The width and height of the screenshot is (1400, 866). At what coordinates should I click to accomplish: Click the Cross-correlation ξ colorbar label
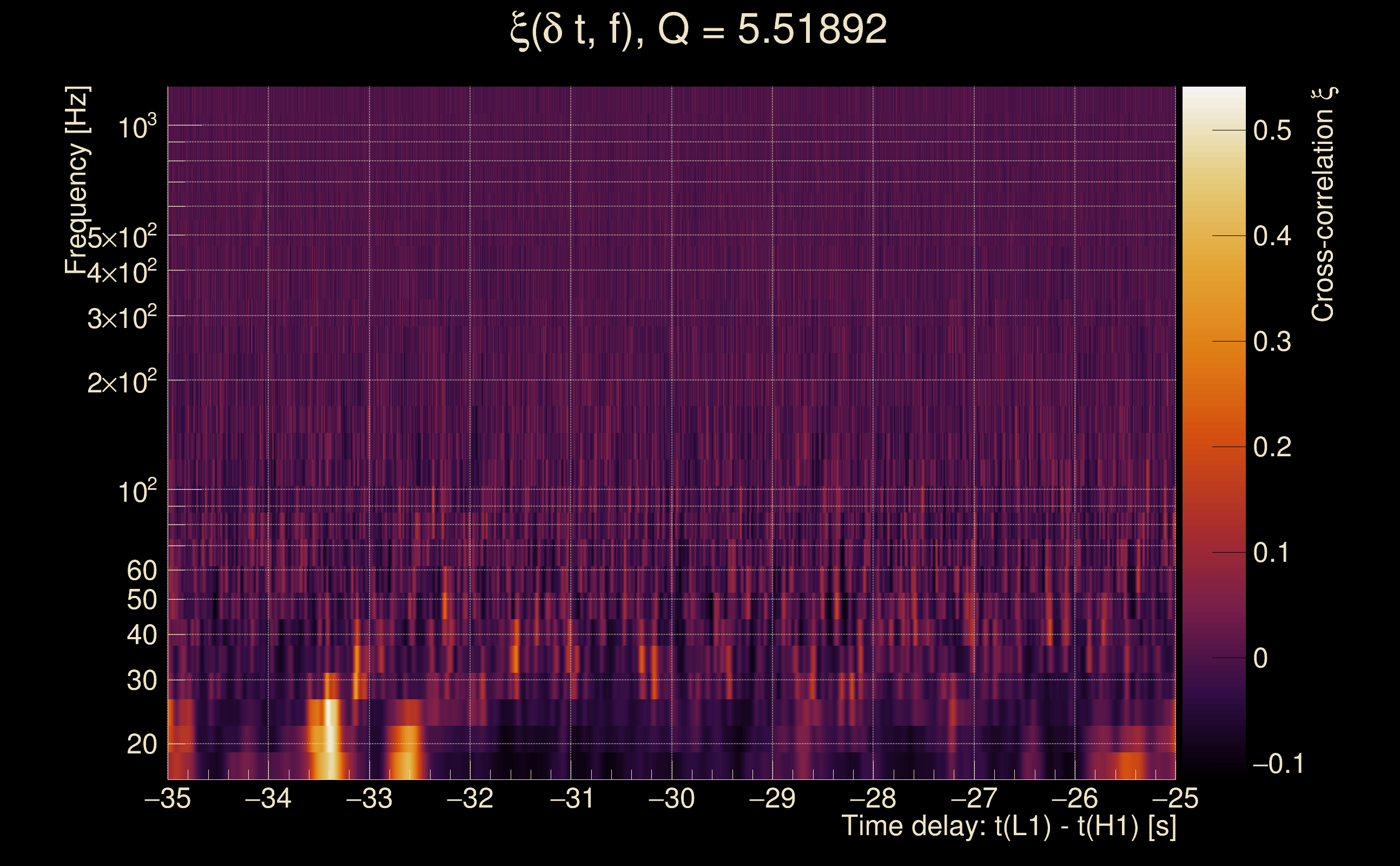(1323, 205)
